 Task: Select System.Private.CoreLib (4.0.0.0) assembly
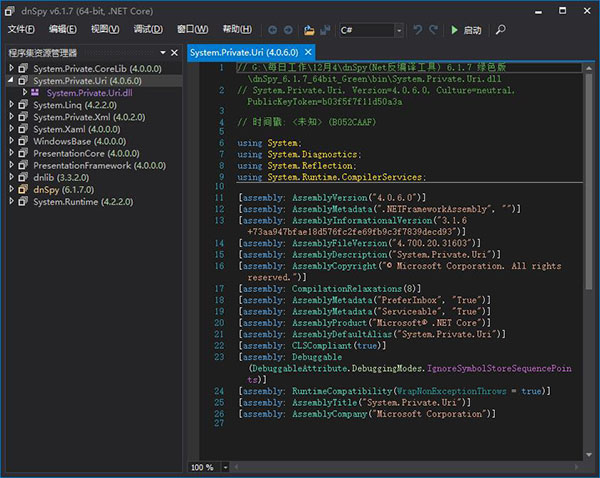(97, 69)
